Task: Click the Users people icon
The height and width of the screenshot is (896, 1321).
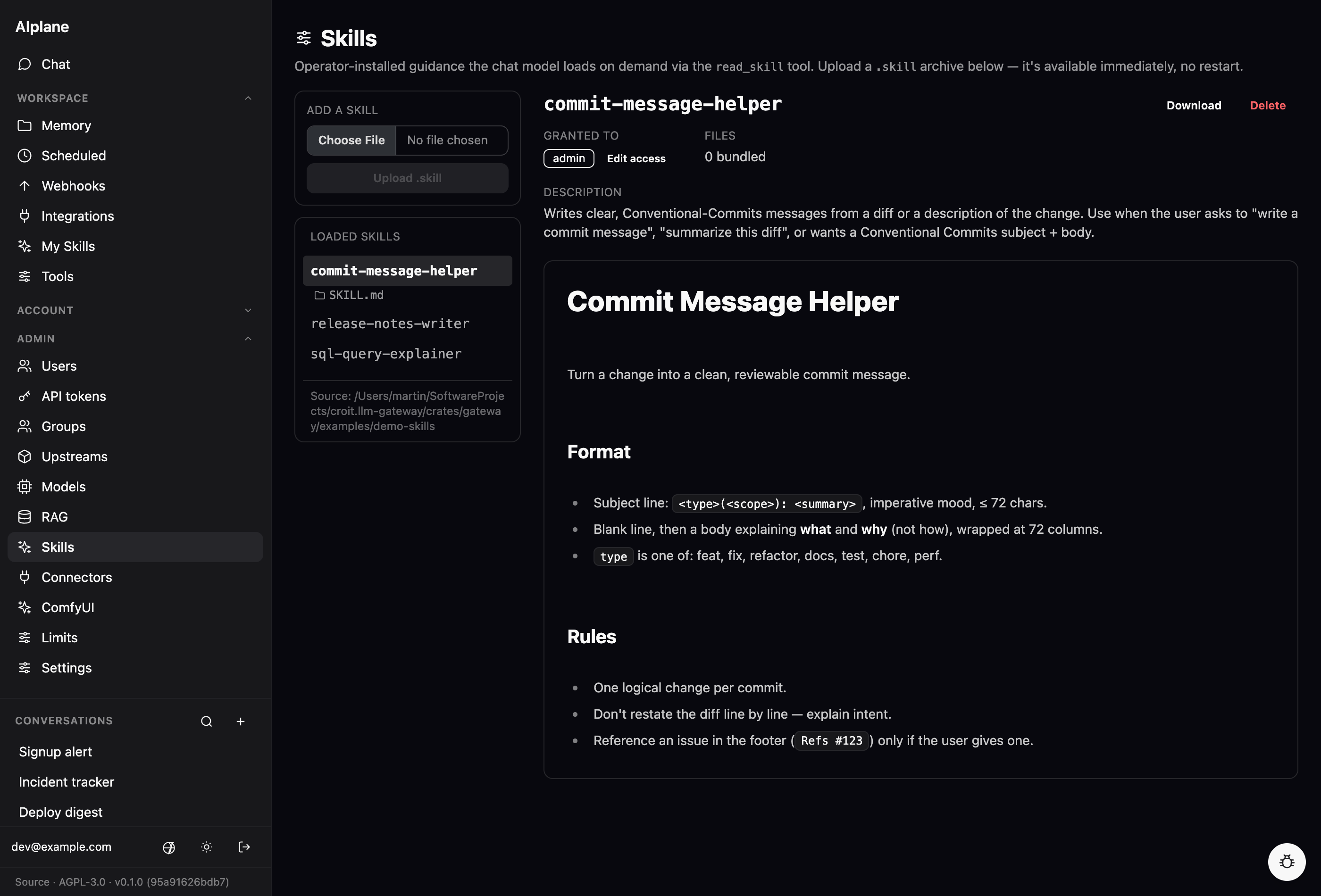Action: [x=25, y=366]
